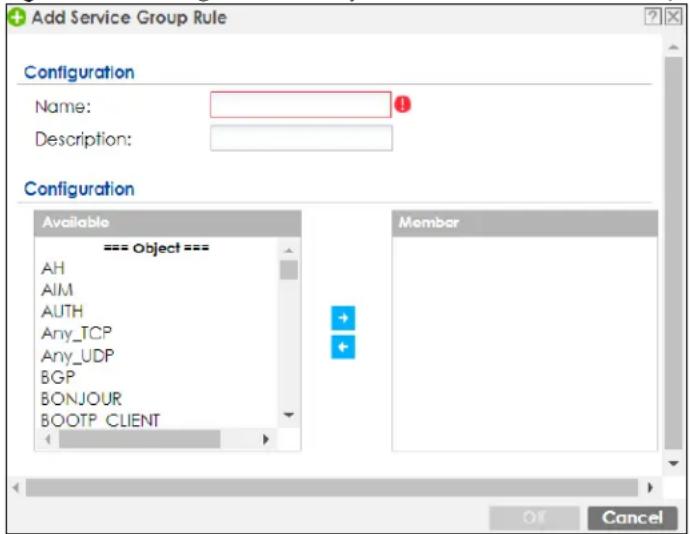Select AIM in the Available list
Image resolution: width=690 pixels, height=534 pixels.
tap(57, 290)
